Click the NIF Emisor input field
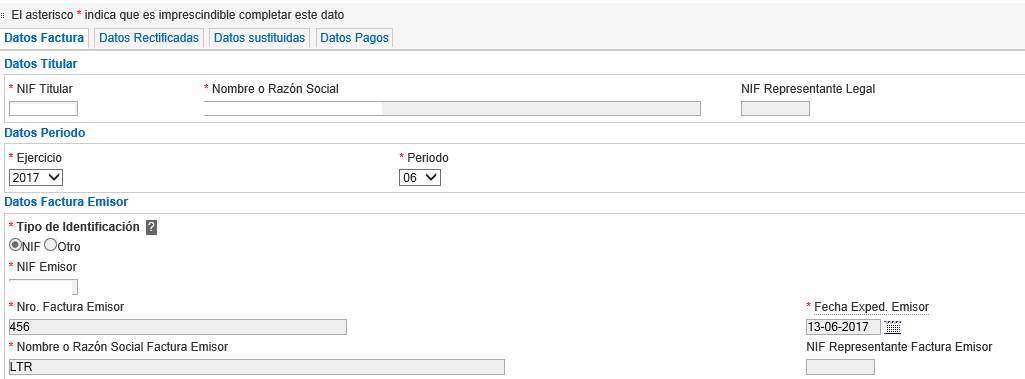The image size is (1025, 379). coord(43,287)
